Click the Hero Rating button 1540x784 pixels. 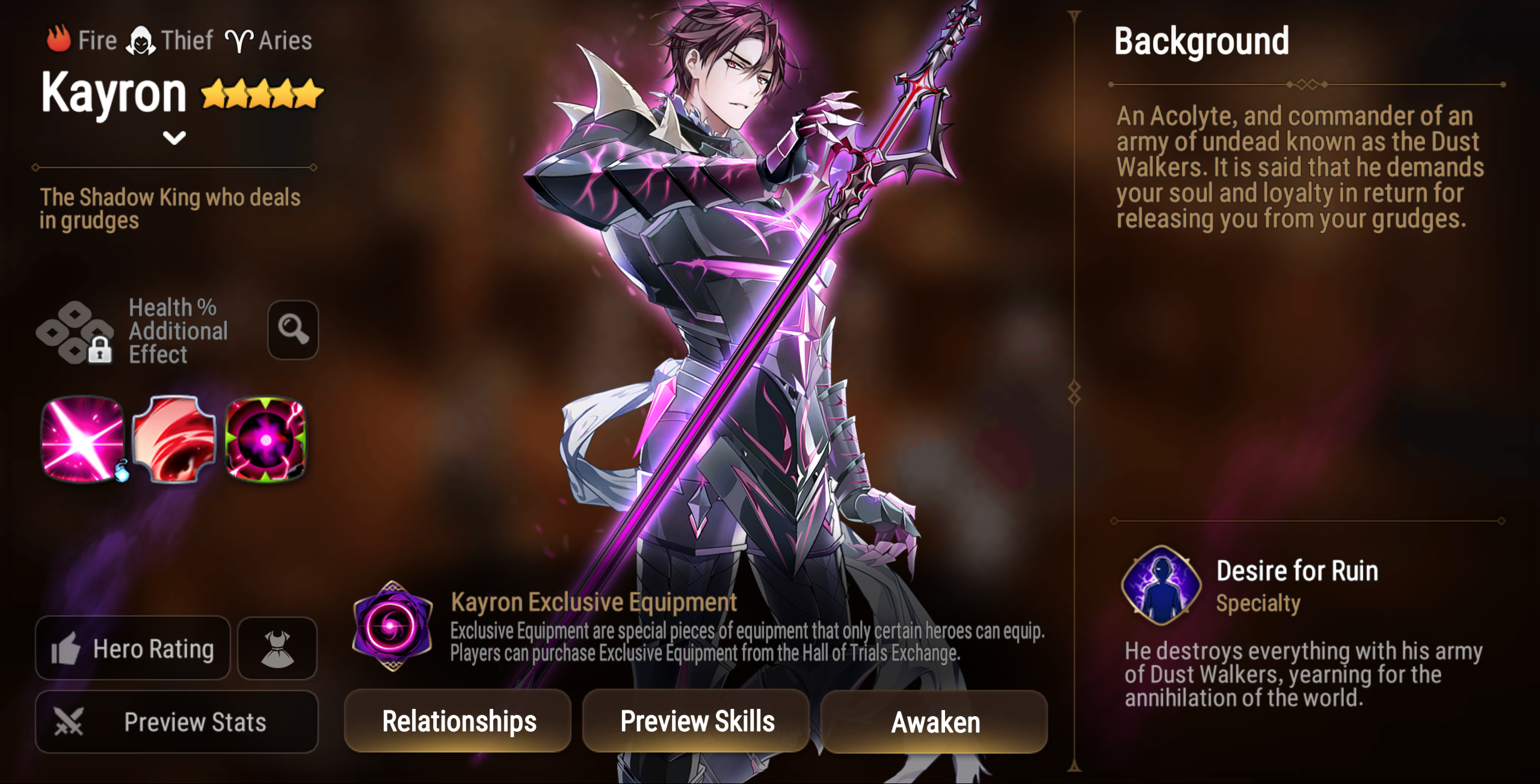point(133,648)
